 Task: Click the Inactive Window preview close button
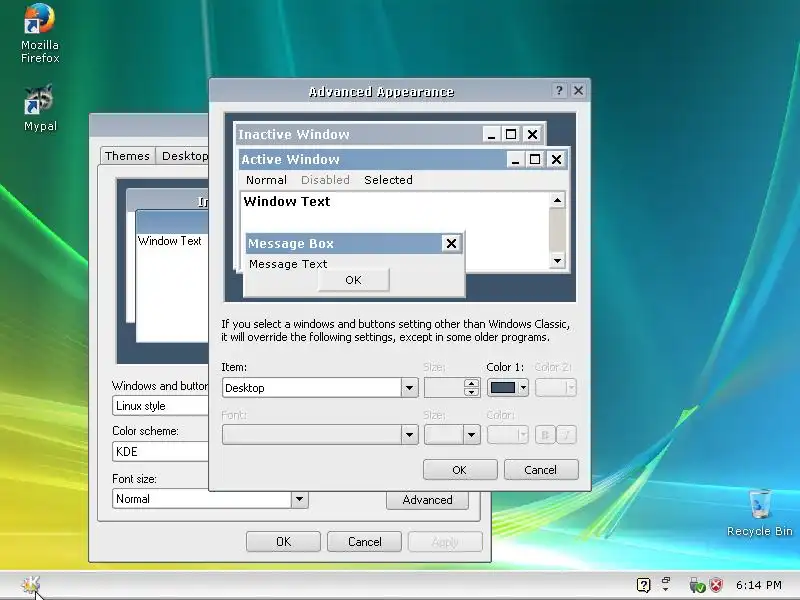pos(532,134)
